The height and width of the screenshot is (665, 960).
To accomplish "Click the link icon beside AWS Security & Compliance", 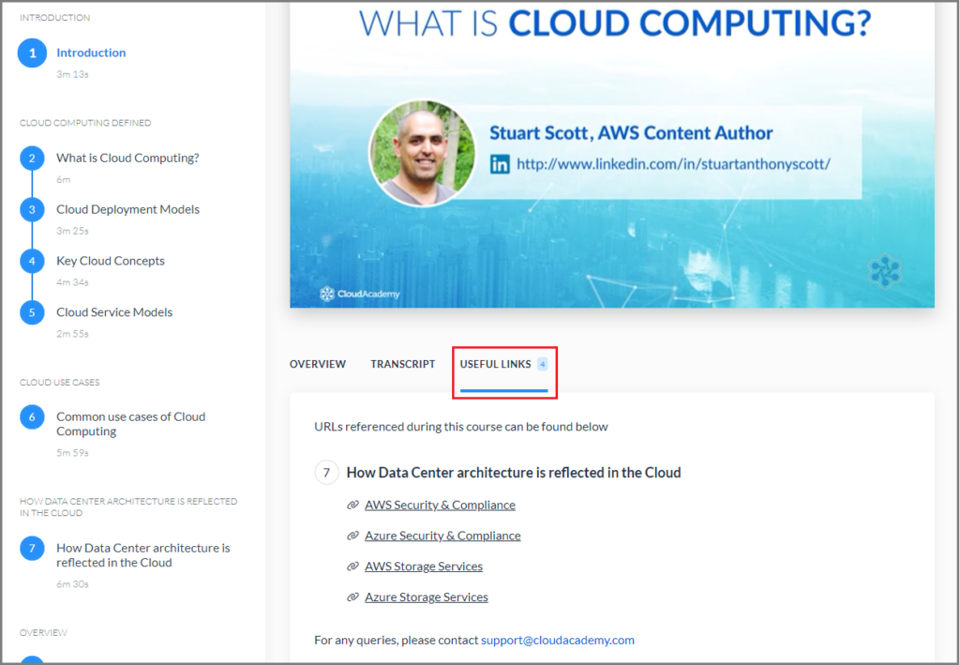I will [x=353, y=505].
